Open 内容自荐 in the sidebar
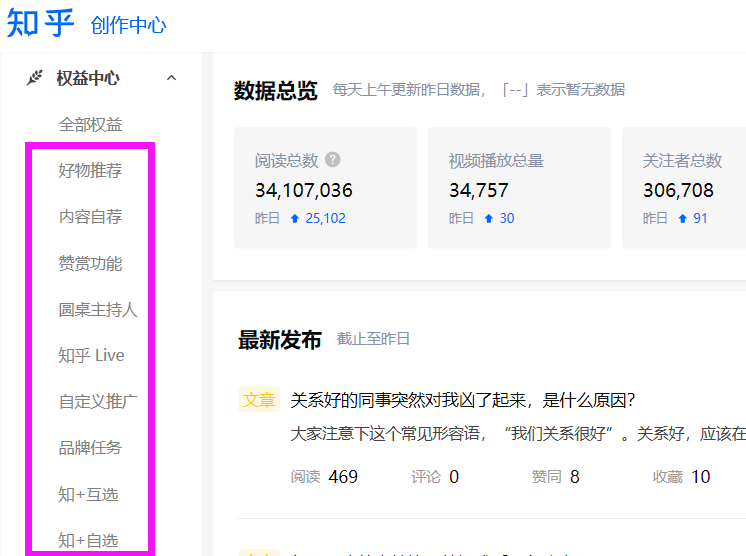This screenshot has width=746, height=556. coord(90,216)
